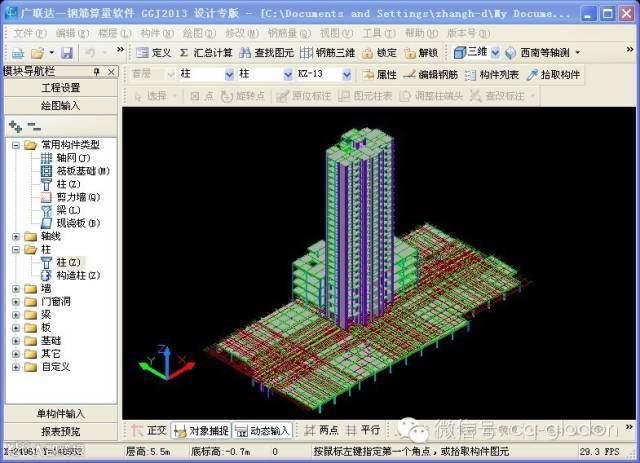Image resolution: width=640 pixels, height=463 pixels.
Task: Click 旋转点 rotate point tool
Action: point(242,96)
